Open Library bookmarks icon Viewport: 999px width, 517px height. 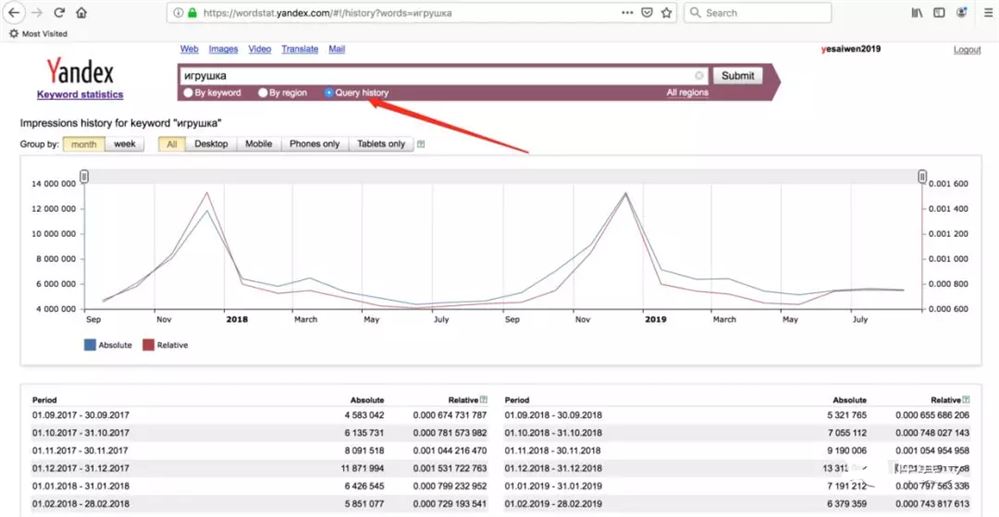917,12
